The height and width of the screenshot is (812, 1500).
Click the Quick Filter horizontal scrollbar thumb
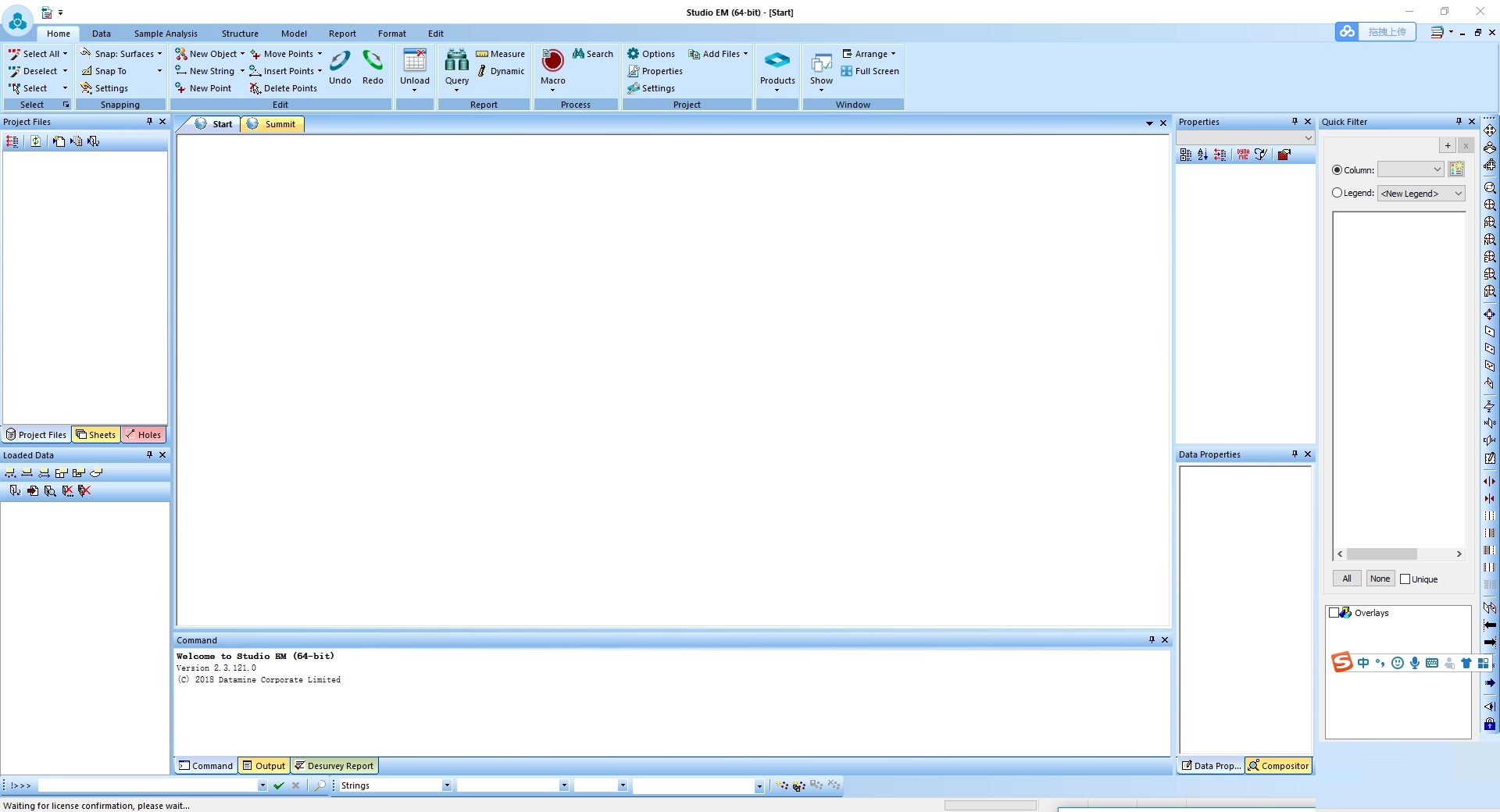click(1382, 554)
